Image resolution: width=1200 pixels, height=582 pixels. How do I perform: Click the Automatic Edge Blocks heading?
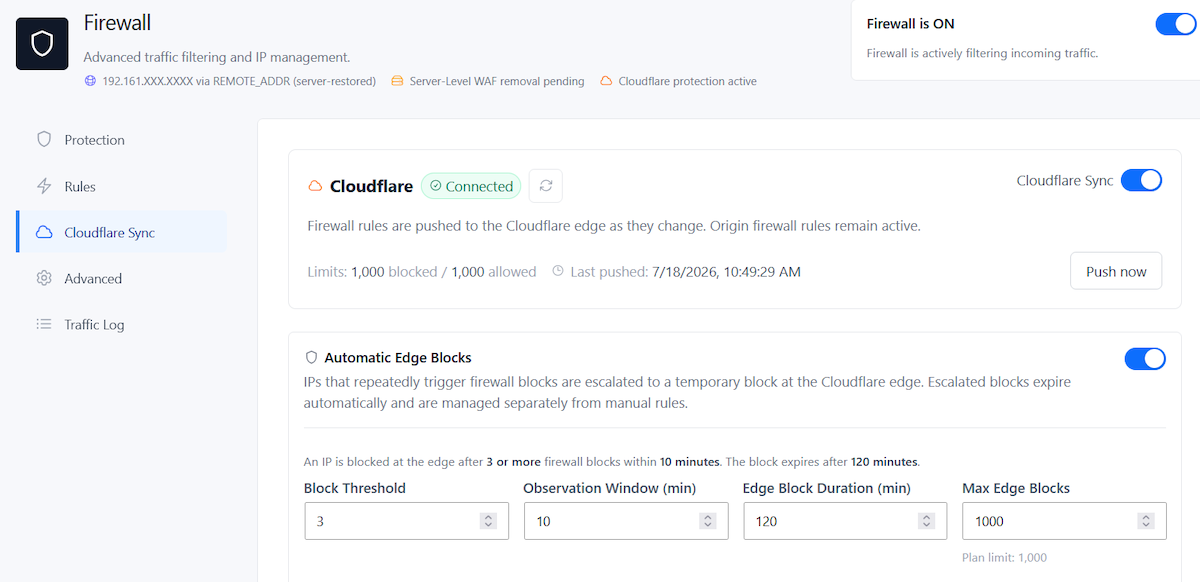click(x=398, y=357)
